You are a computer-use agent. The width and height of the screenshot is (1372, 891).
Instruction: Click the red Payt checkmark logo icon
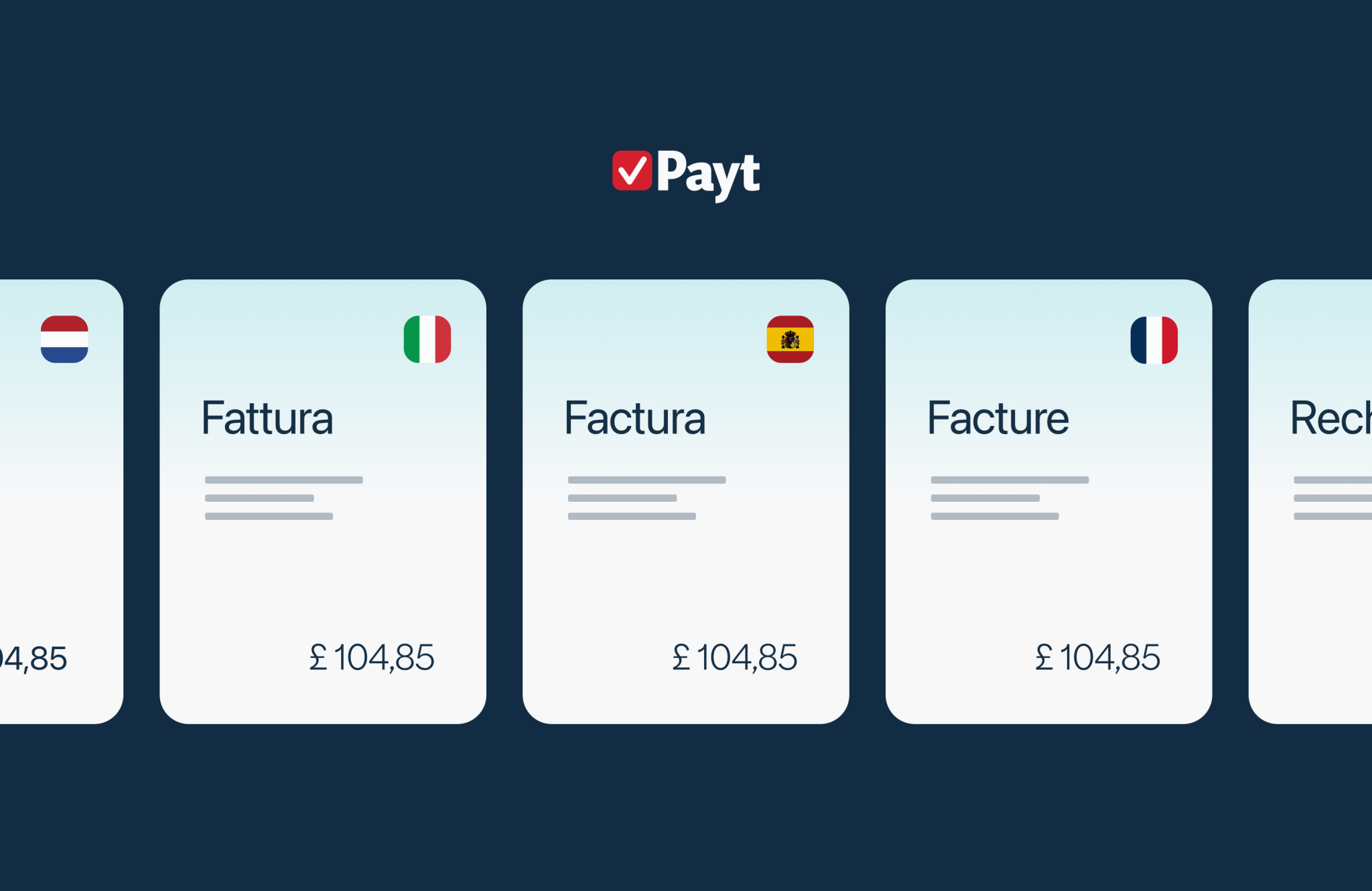[632, 171]
